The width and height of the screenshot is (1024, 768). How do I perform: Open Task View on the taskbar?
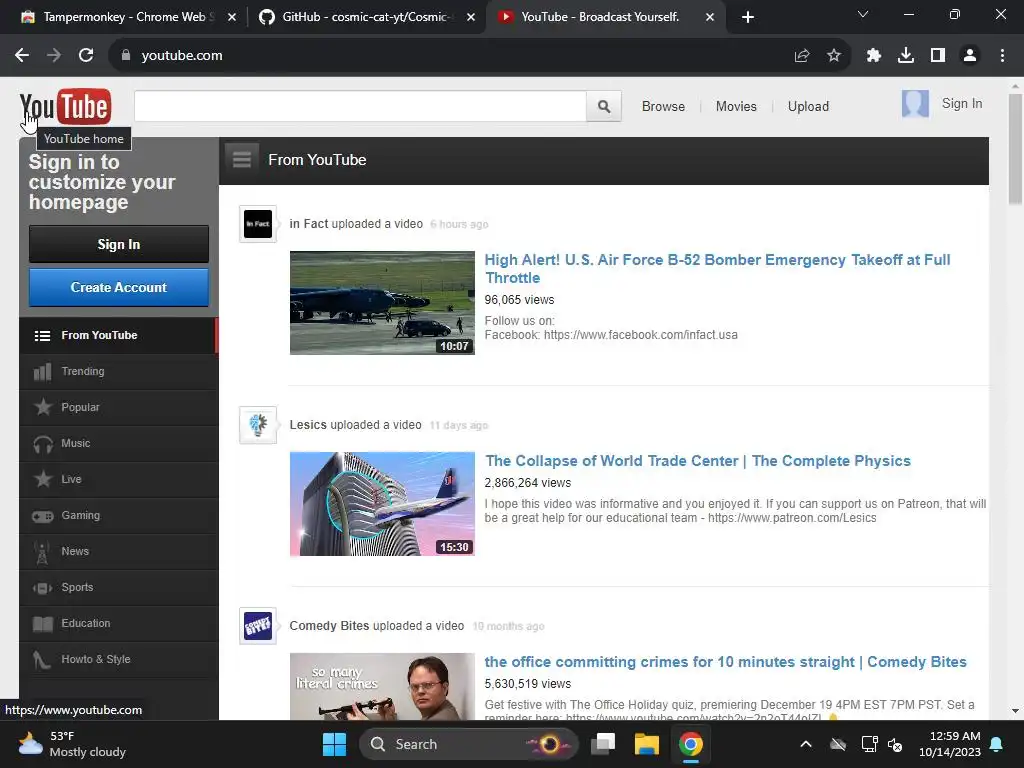coord(603,744)
